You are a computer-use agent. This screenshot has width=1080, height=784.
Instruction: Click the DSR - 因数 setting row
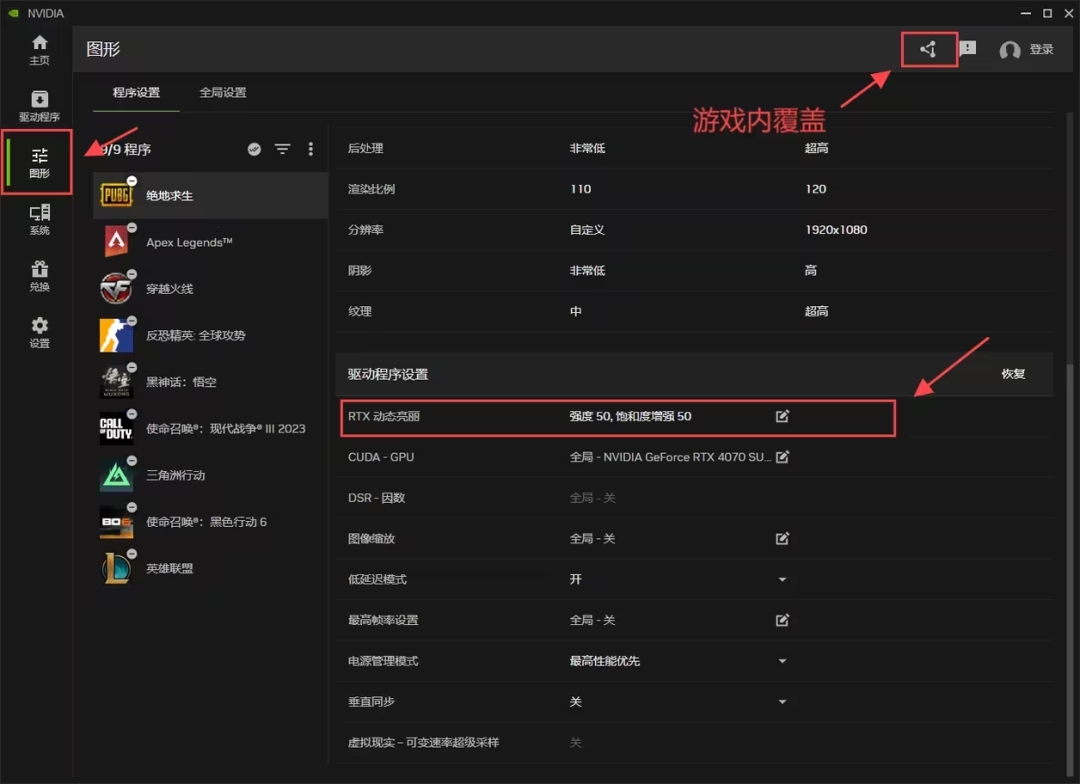click(x=694, y=497)
